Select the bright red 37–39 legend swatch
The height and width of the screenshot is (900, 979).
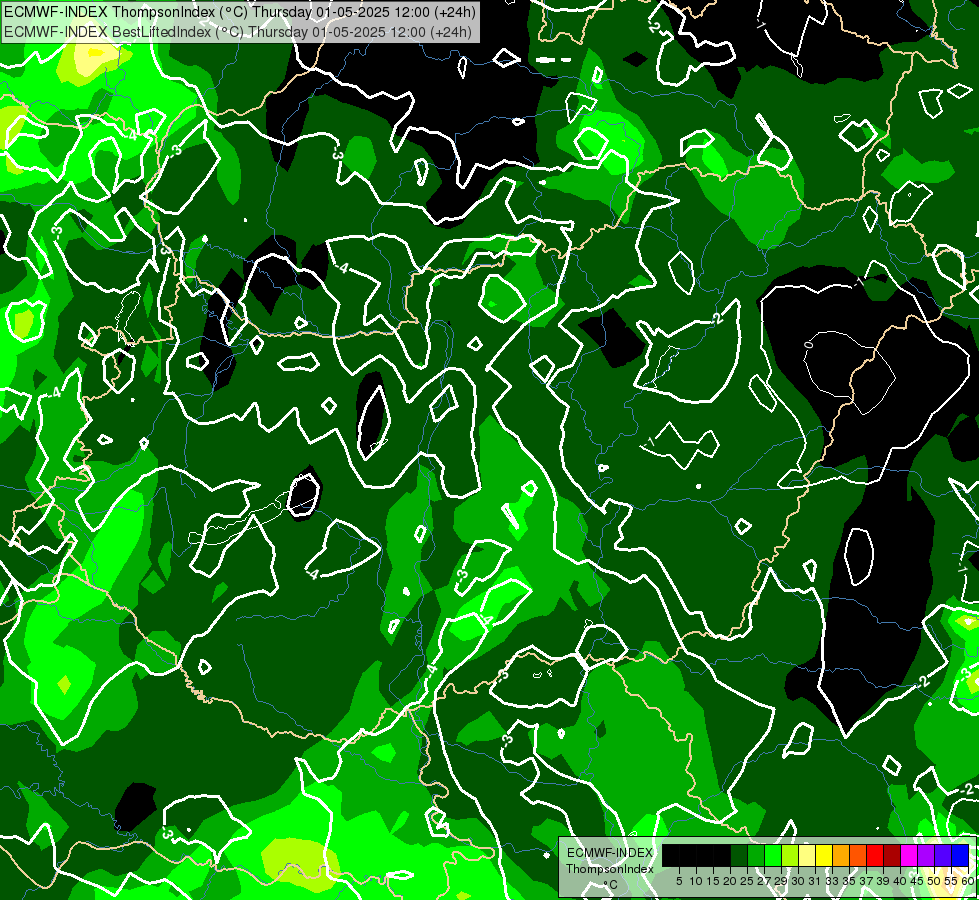[875, 855]
